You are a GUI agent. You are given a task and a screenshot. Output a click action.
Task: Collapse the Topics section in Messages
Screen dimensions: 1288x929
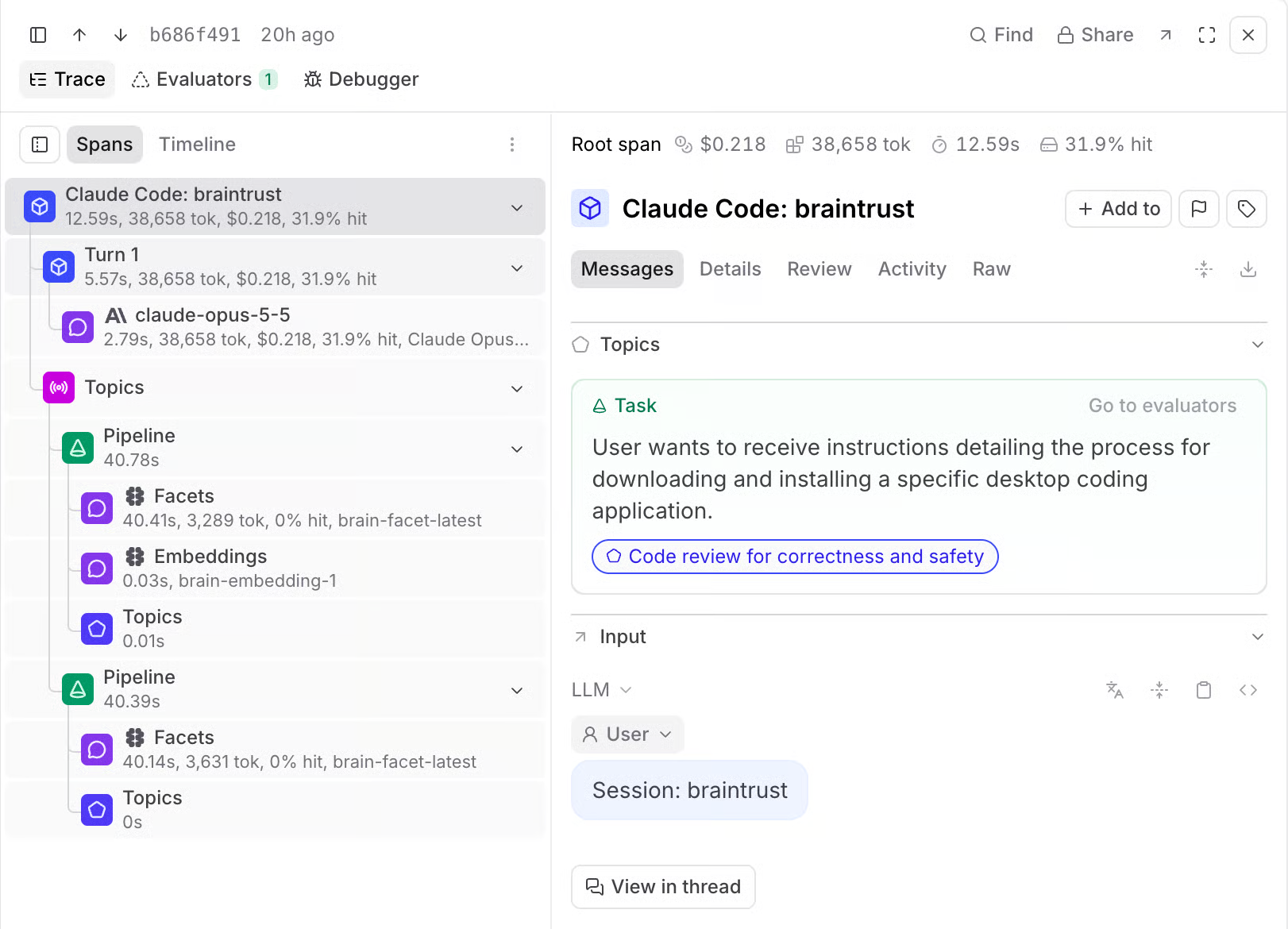coord(1257,345)
